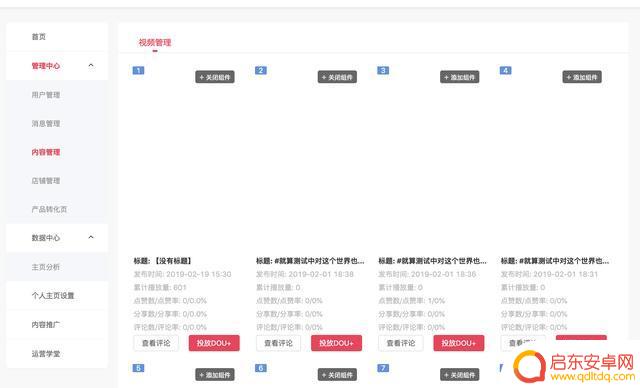
Task: Open 店铺管理 from sidebar
Action: click(46, 180)
